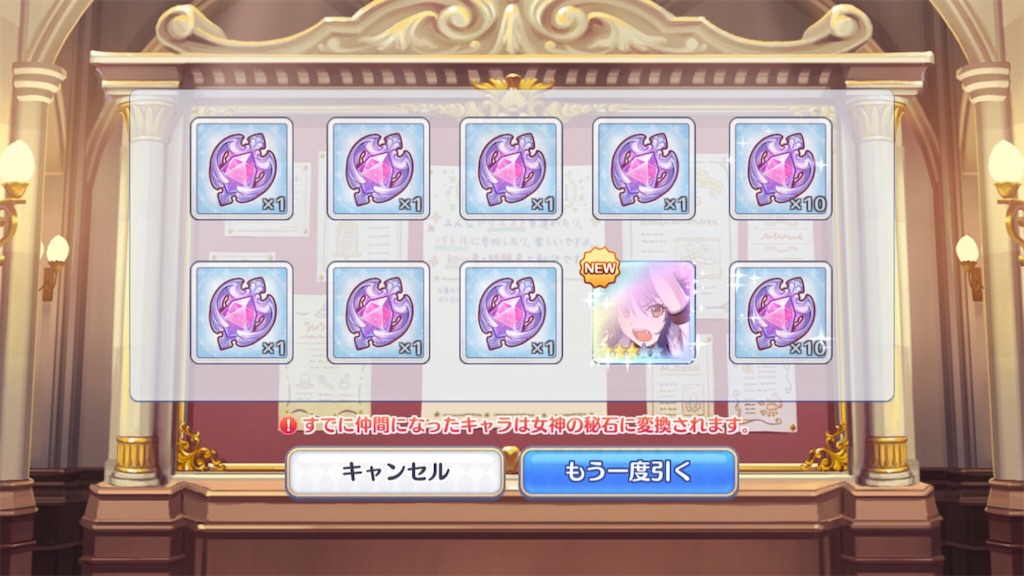
Task: Click the fourth top row x1 goddess stone
Action: tap(644, 168)
